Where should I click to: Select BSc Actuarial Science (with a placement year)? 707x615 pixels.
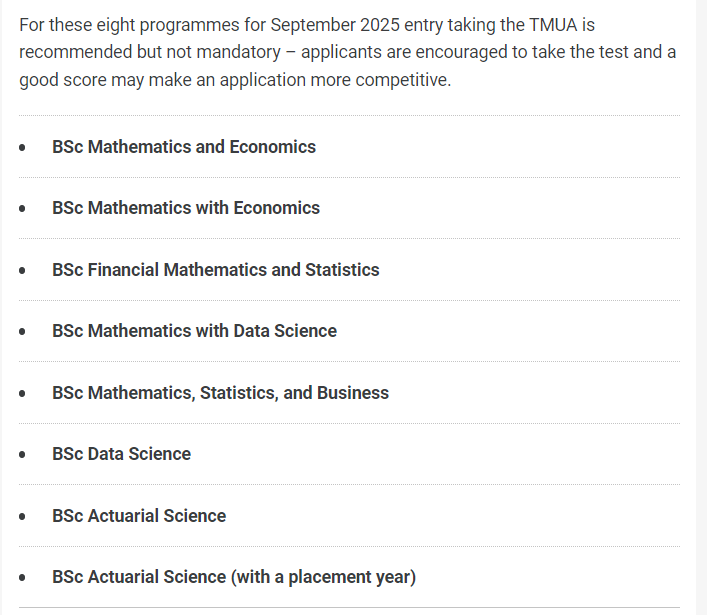click(234, 577)
